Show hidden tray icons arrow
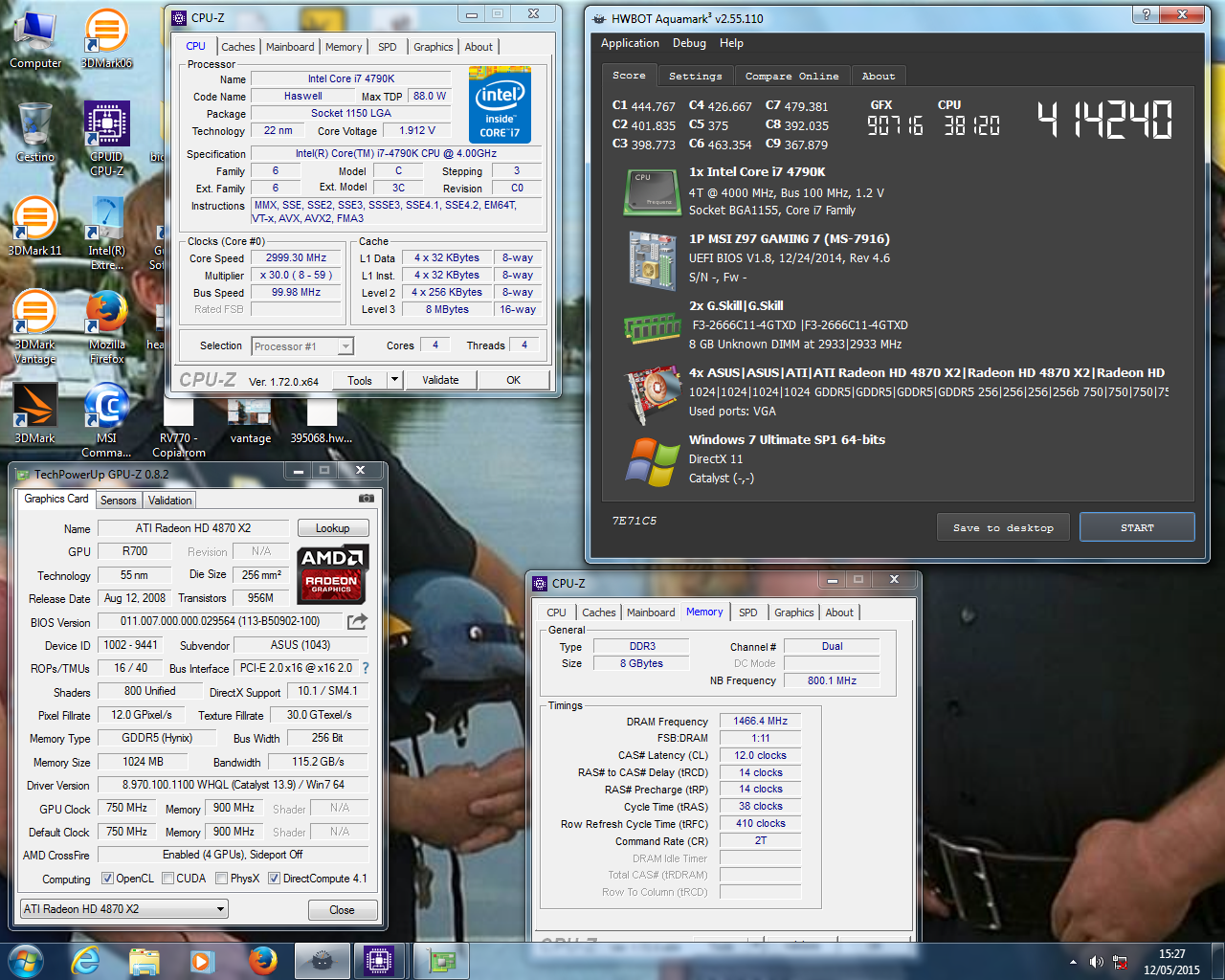The height and width of the screenshot is (980, 1225). 1073,962
